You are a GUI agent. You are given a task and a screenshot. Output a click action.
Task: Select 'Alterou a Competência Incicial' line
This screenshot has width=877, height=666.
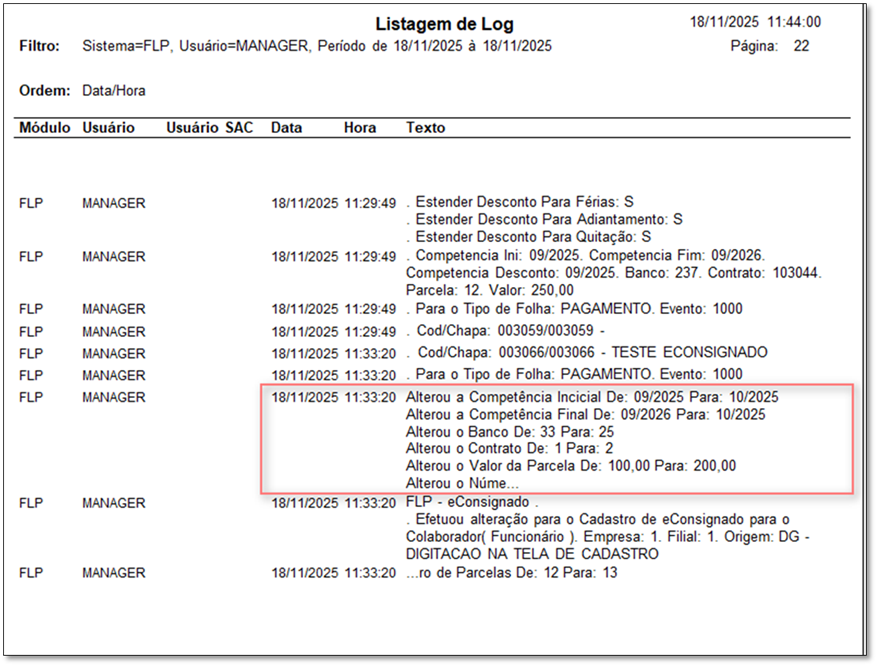tap(592, 397)
